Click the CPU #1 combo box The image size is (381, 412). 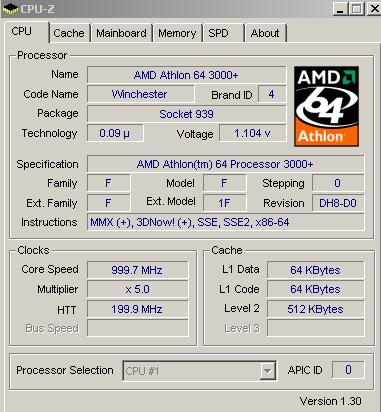tap(199, 371)
